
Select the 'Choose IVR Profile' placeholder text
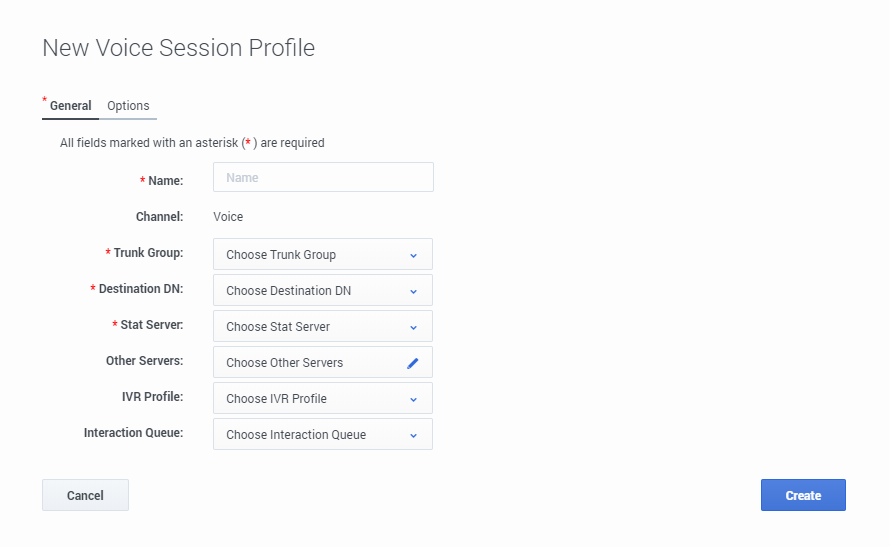[276, 399]
